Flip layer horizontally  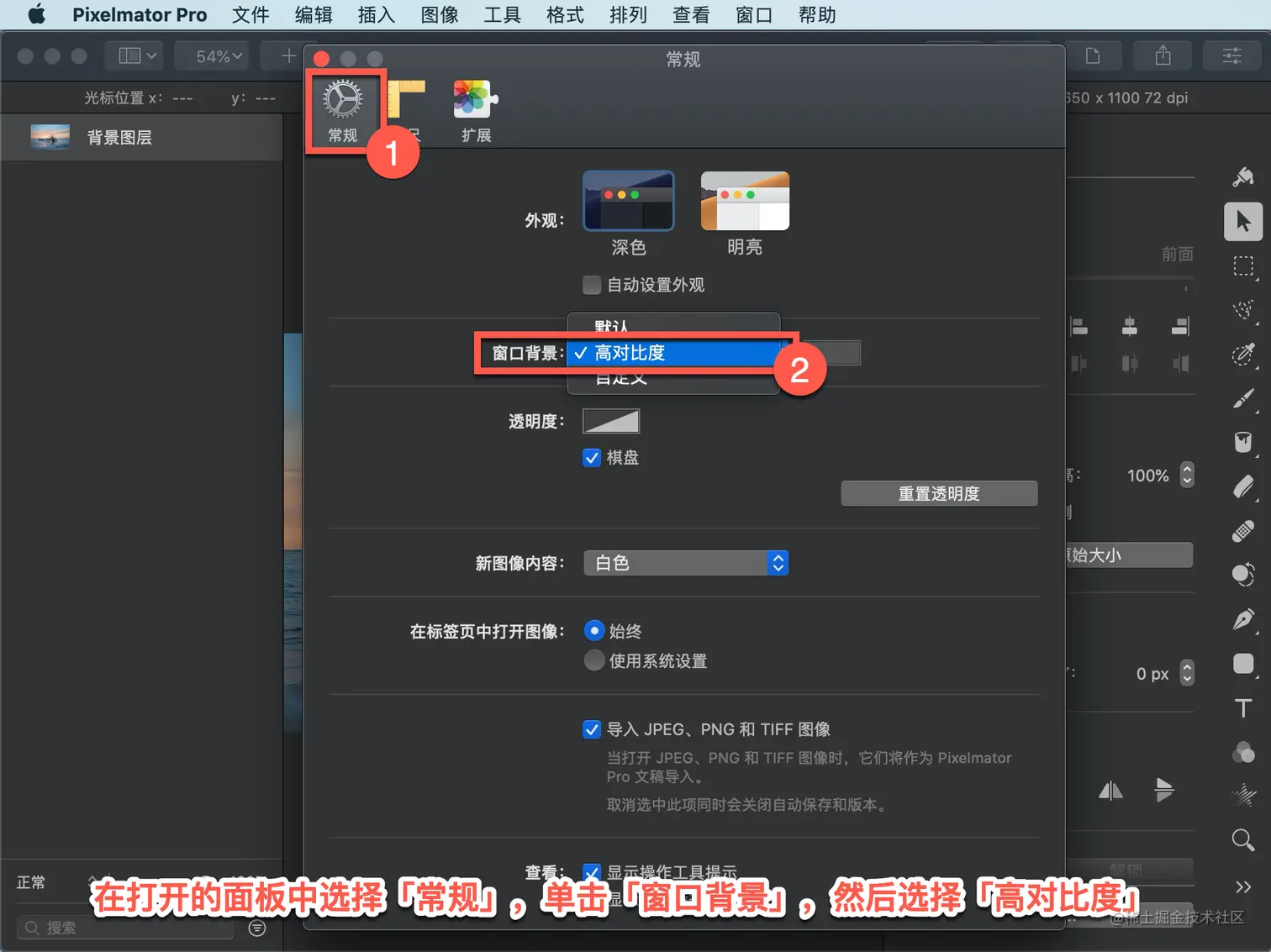(1110, 791)
